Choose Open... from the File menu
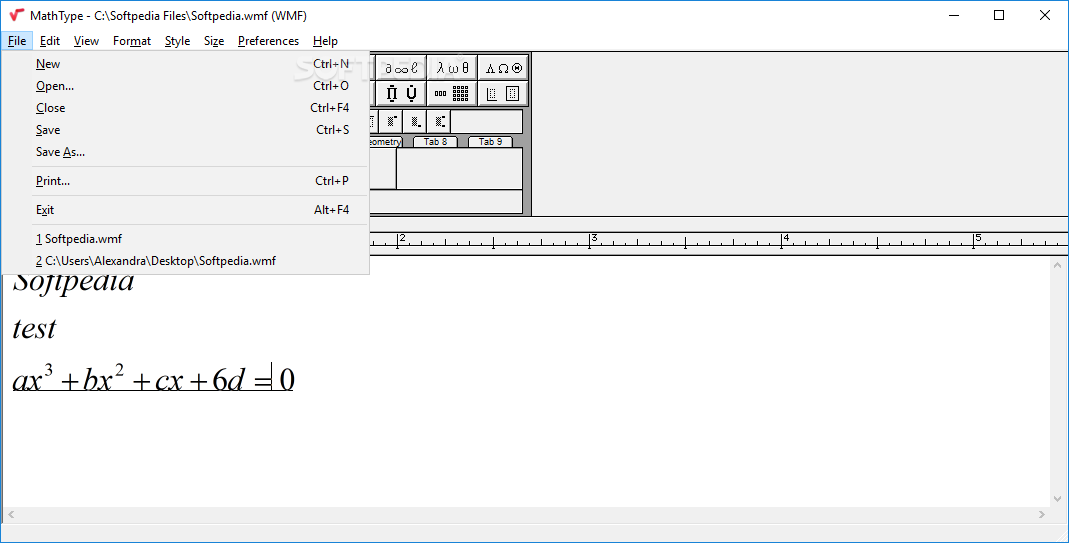Viewport: 1069px width, 543px height. pos(185,86)
